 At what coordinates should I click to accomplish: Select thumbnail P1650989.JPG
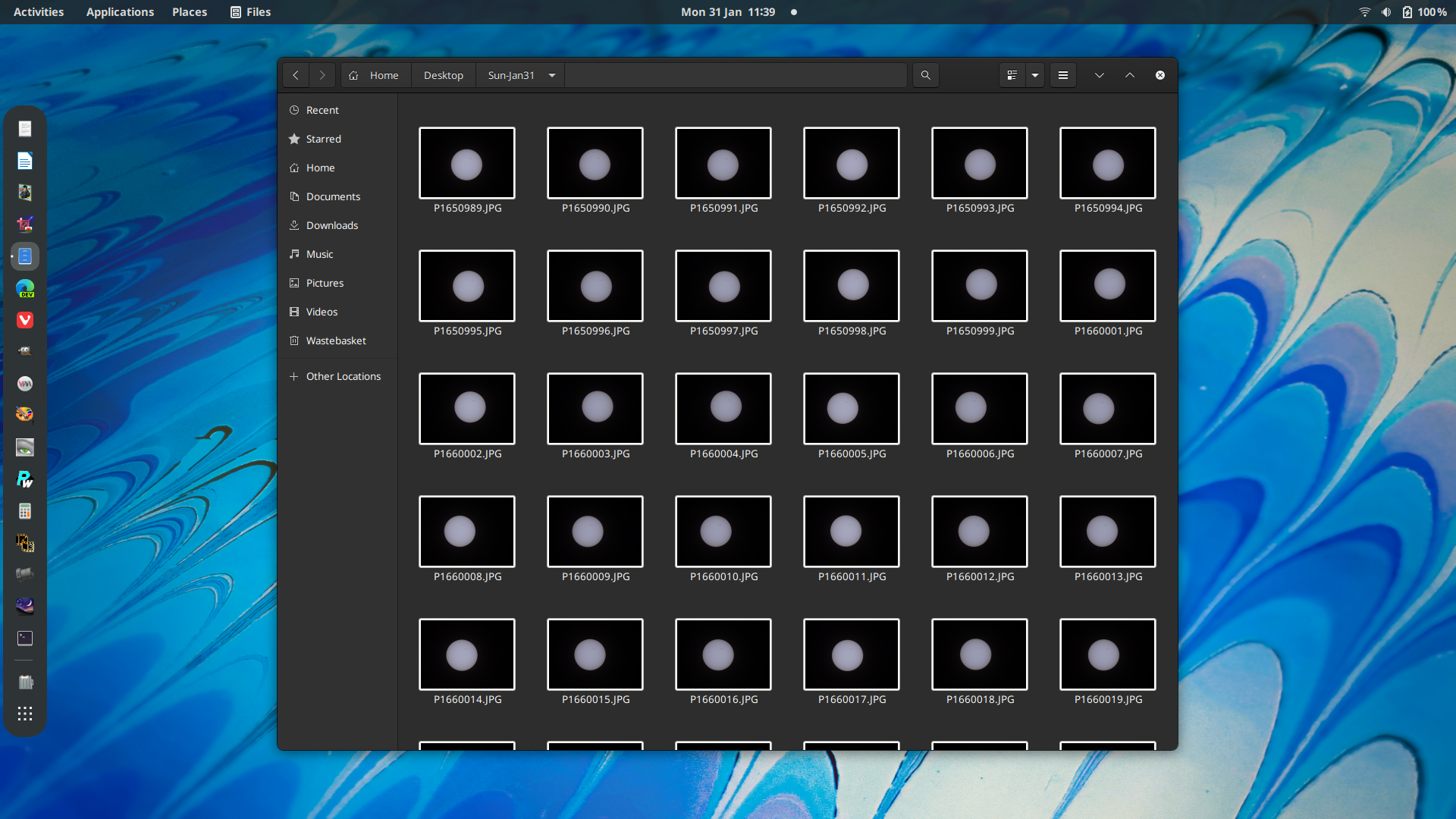click(x=467, y=164)
